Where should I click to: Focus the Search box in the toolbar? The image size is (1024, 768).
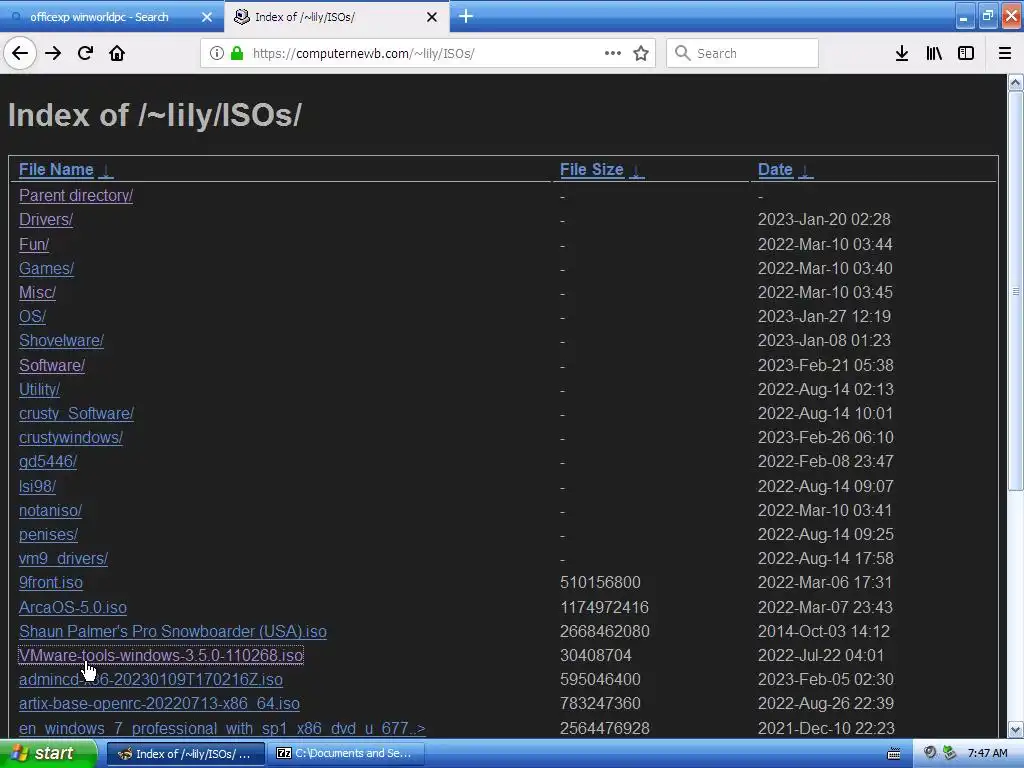click(742, 53)
